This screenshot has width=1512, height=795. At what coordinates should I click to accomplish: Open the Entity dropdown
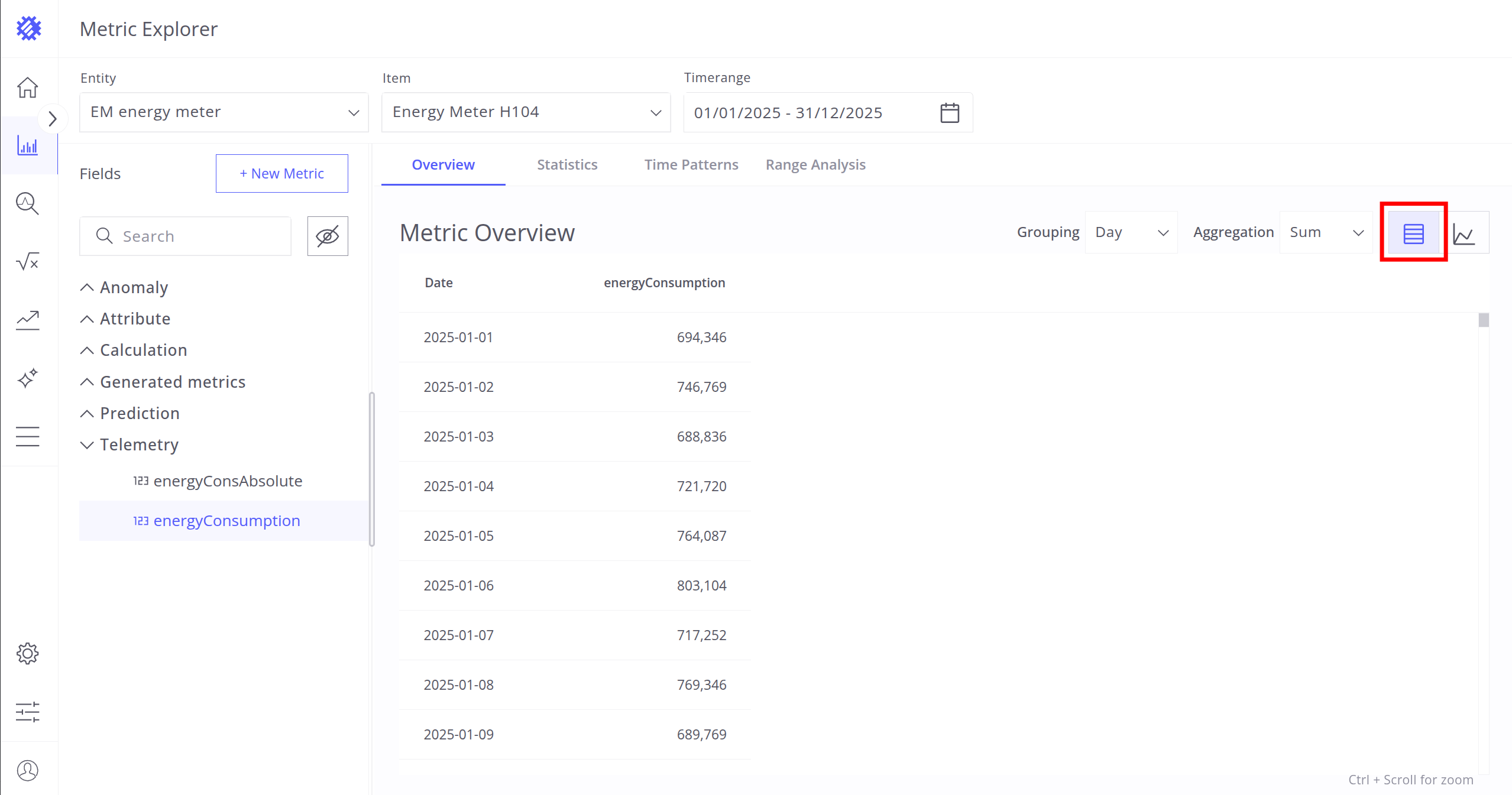coord(224,112)
